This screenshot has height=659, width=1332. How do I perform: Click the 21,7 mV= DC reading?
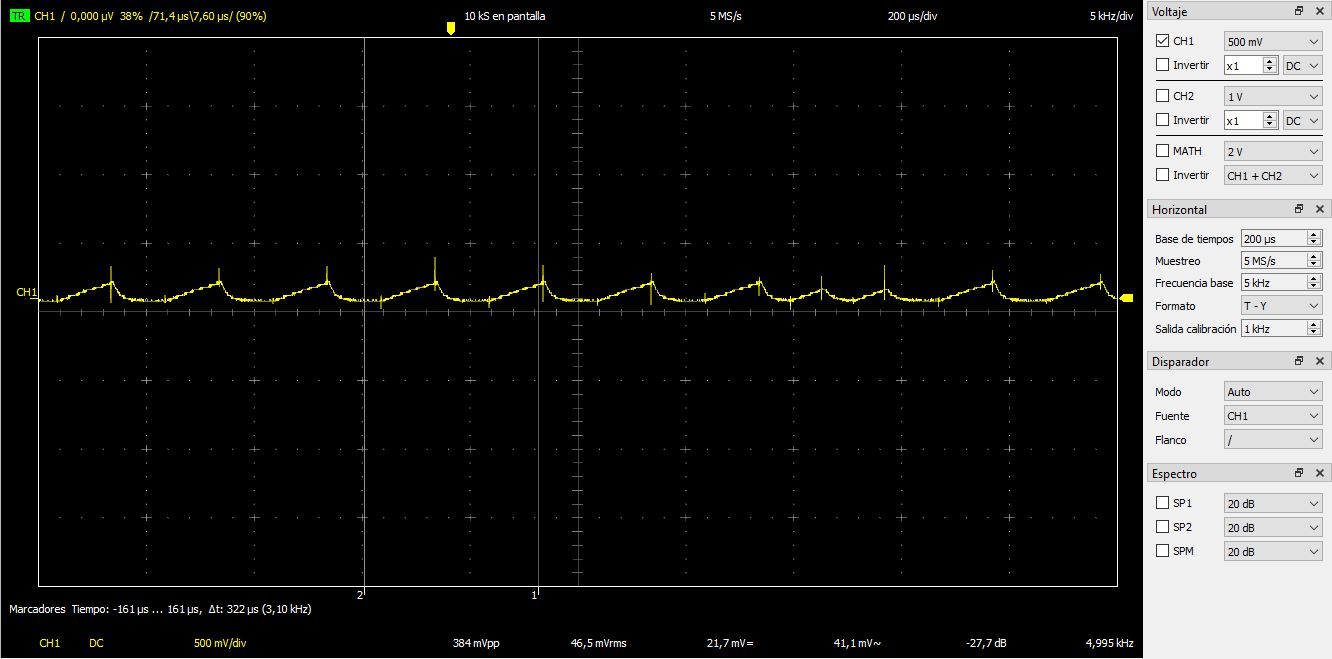pyautogui.click(x=730, y=643)
